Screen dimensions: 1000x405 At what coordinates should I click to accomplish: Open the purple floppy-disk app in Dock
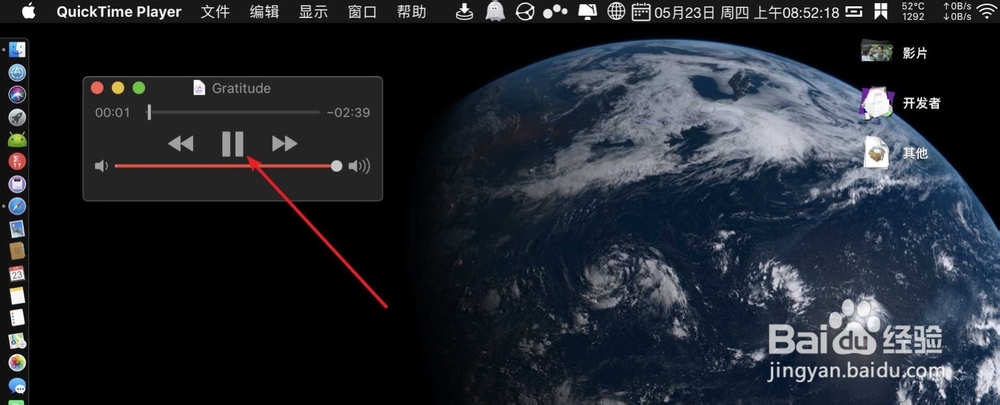17,184
